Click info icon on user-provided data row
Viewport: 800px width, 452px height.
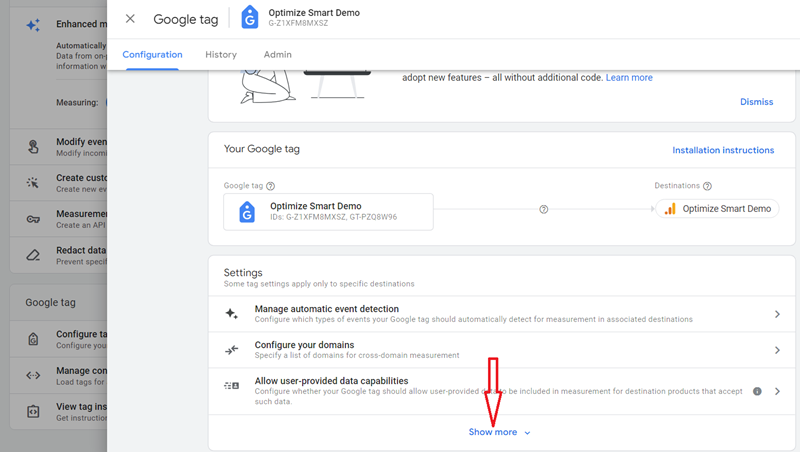tap(757, 391)
